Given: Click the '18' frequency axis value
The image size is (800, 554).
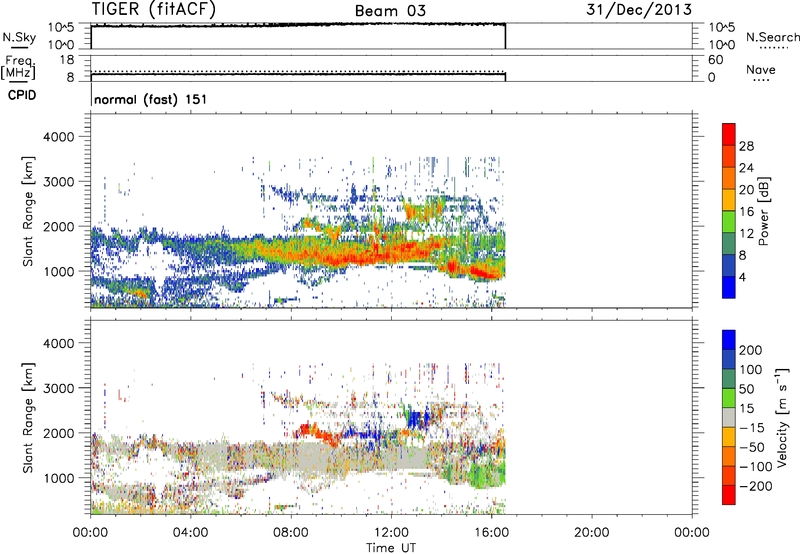Looking at the screenshot, I should click(x=67, y=60).
